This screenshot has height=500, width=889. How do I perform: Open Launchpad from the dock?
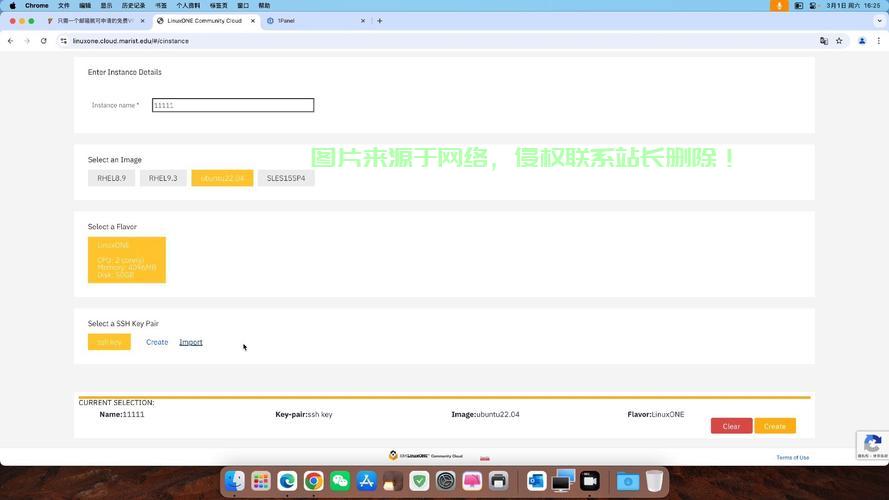(x=261, y=481)
